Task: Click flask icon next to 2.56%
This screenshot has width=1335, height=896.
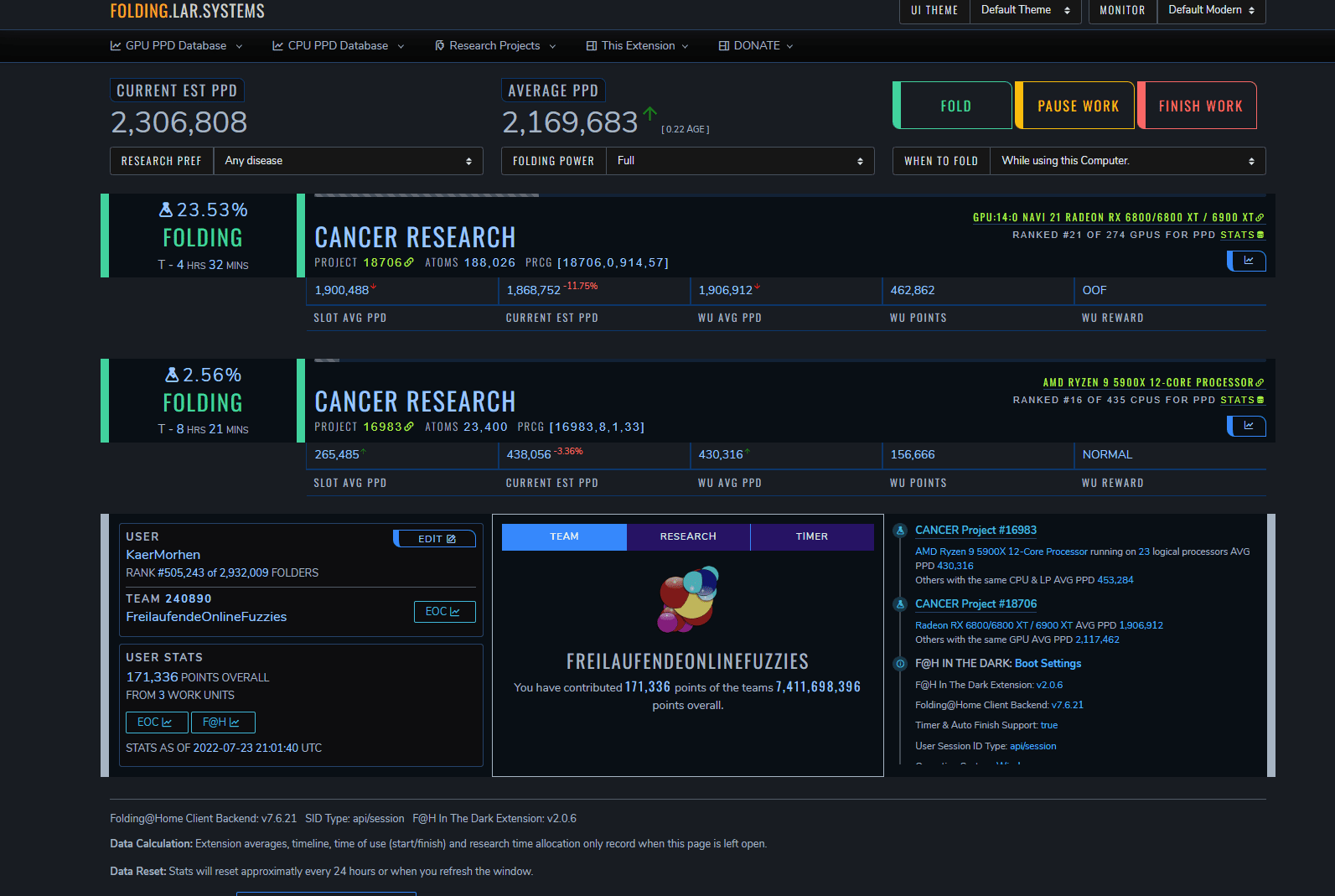Action: [172, 375]
